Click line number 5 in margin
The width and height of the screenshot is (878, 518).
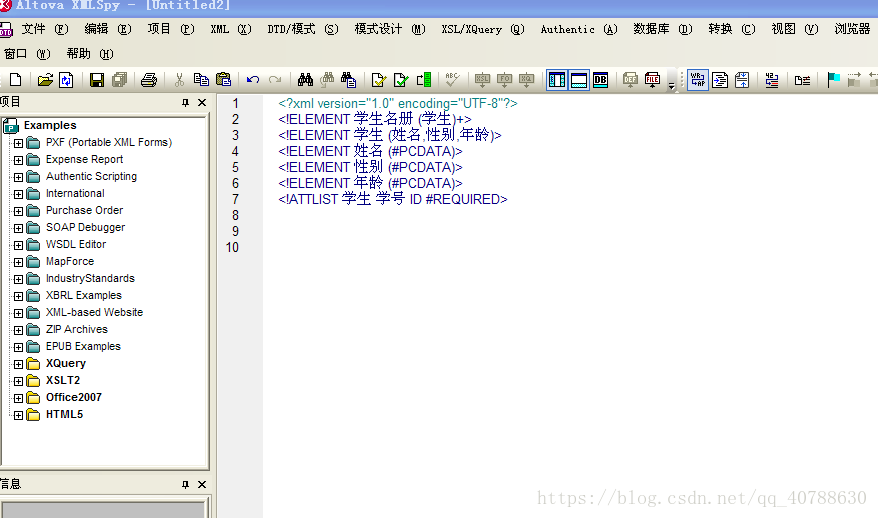tap(235, 167)
